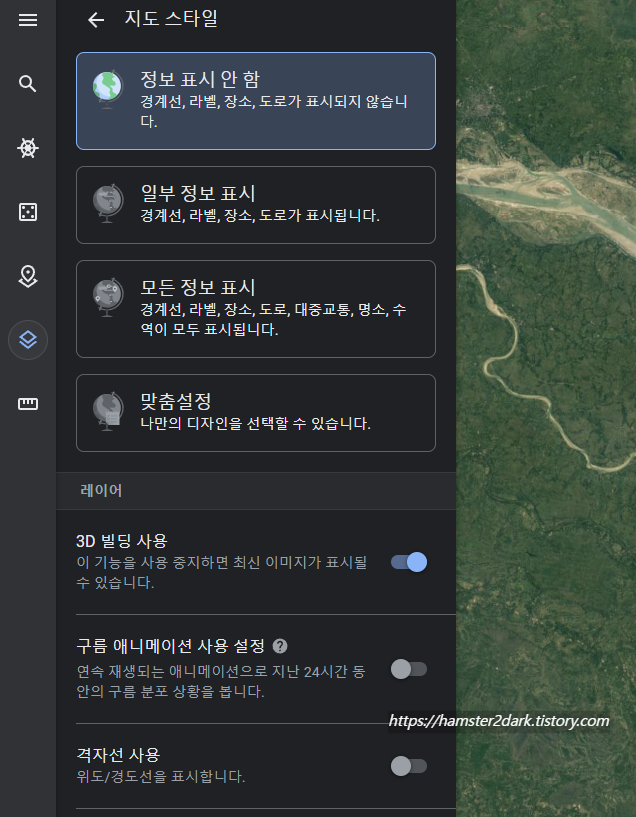Click the 위도/경도선을 표시합니다 description
This screenshot has height=817, width=636.
160,777
